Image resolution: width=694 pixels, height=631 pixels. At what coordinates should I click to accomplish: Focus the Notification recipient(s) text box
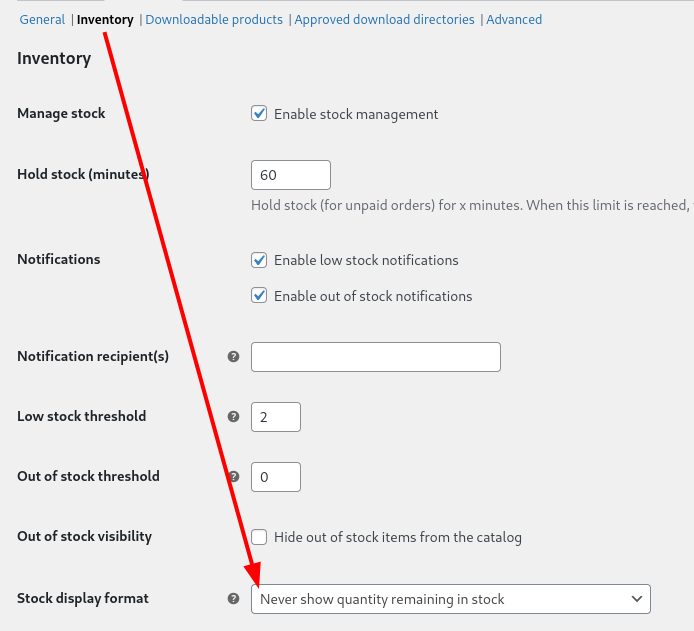[376, 357]
